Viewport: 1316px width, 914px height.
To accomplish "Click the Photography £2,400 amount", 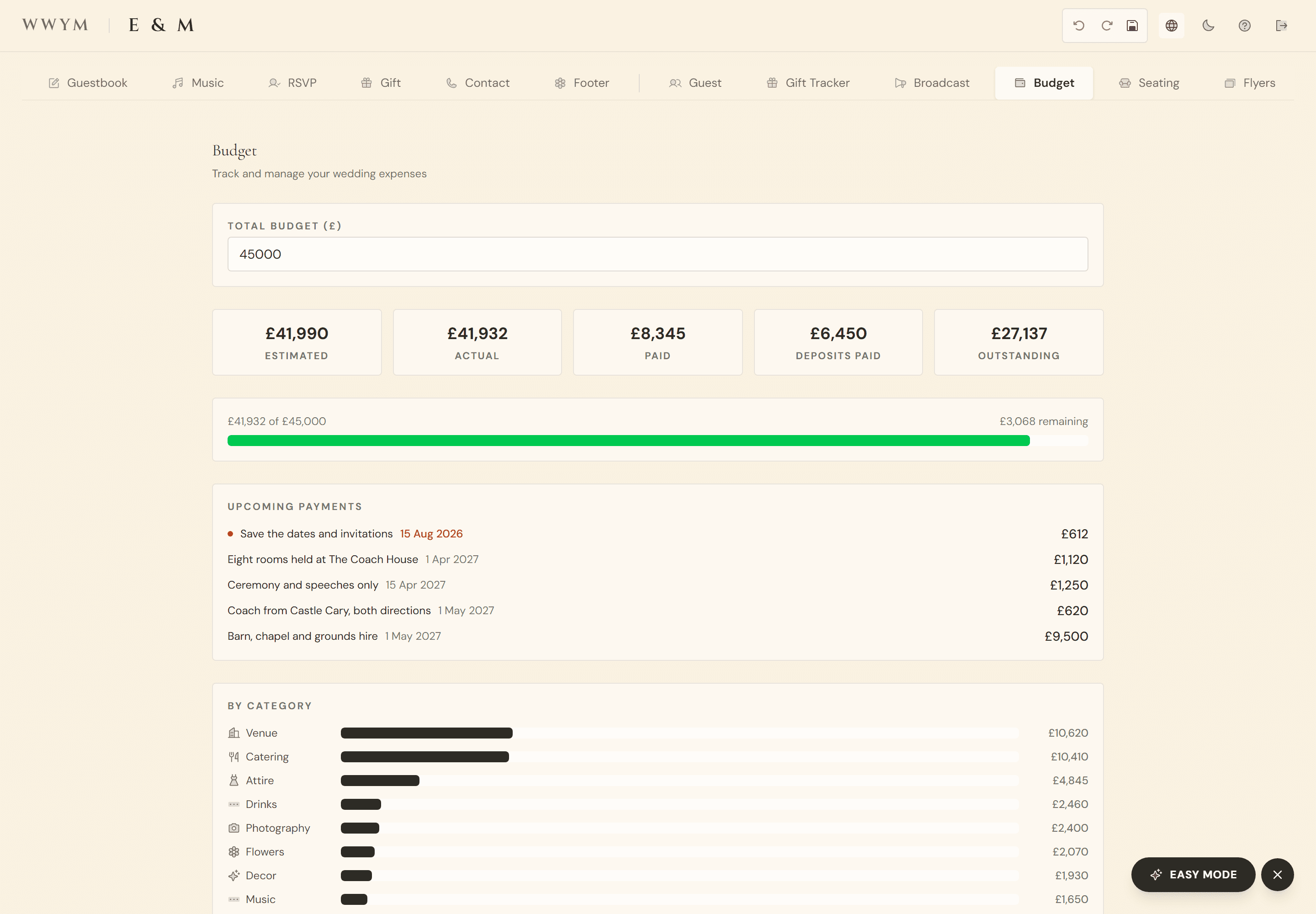I will point(1070,828).
